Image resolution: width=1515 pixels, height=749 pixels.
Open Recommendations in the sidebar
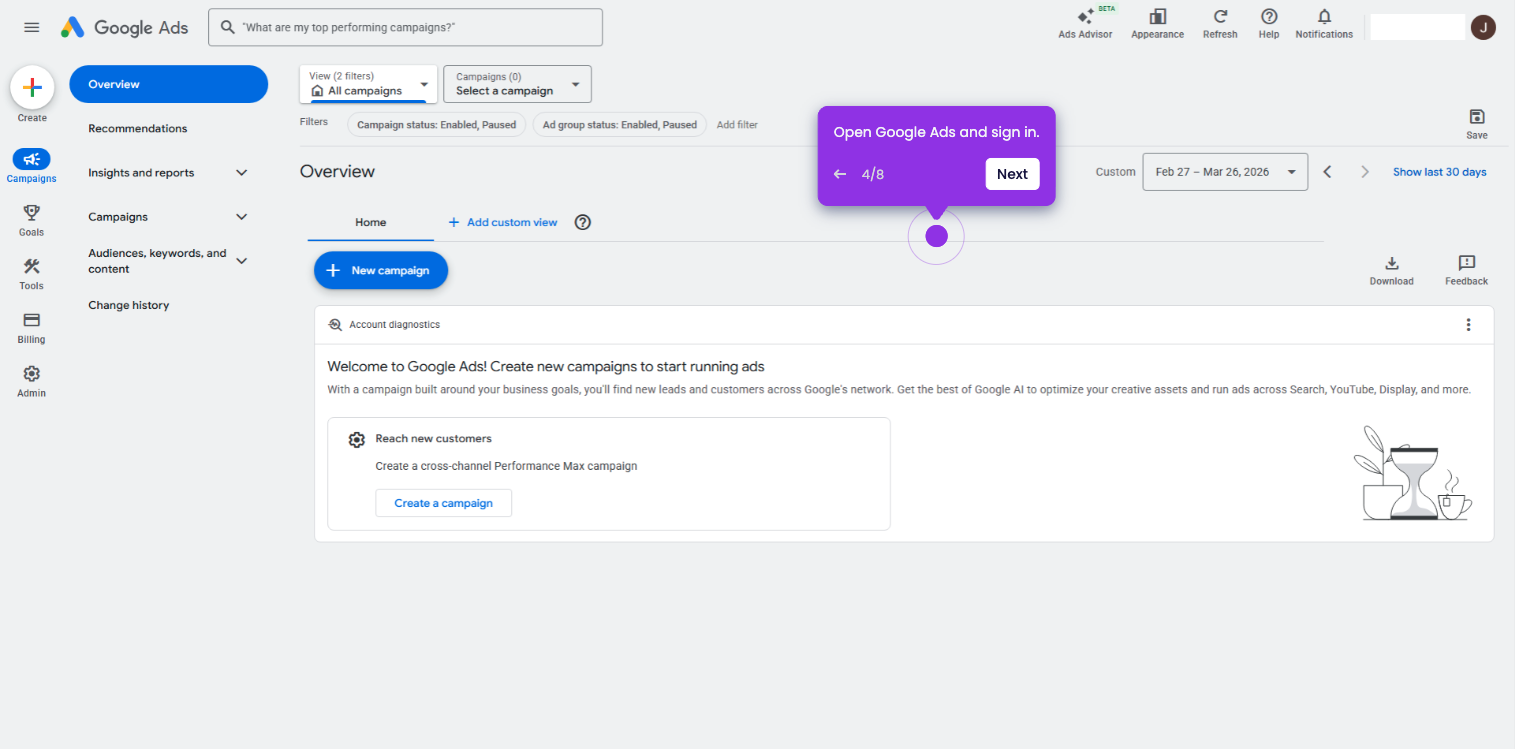(x=138, y=128)
